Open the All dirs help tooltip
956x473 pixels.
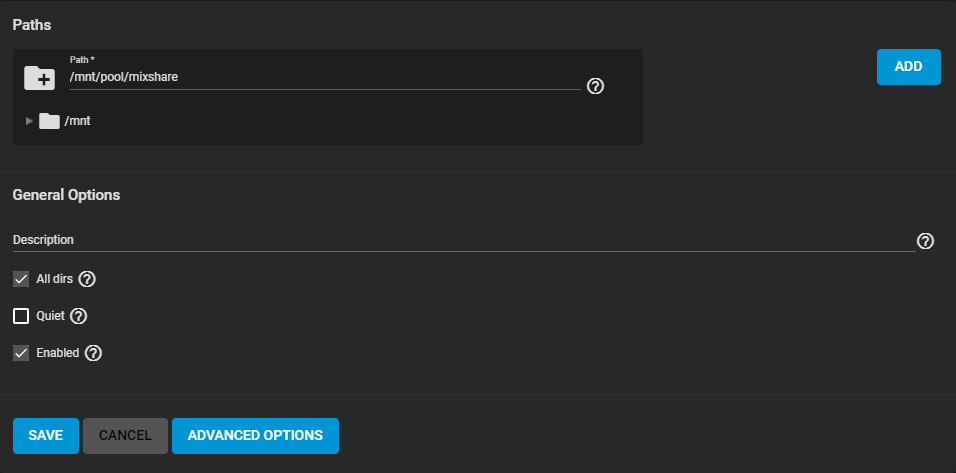click(87, 279)
